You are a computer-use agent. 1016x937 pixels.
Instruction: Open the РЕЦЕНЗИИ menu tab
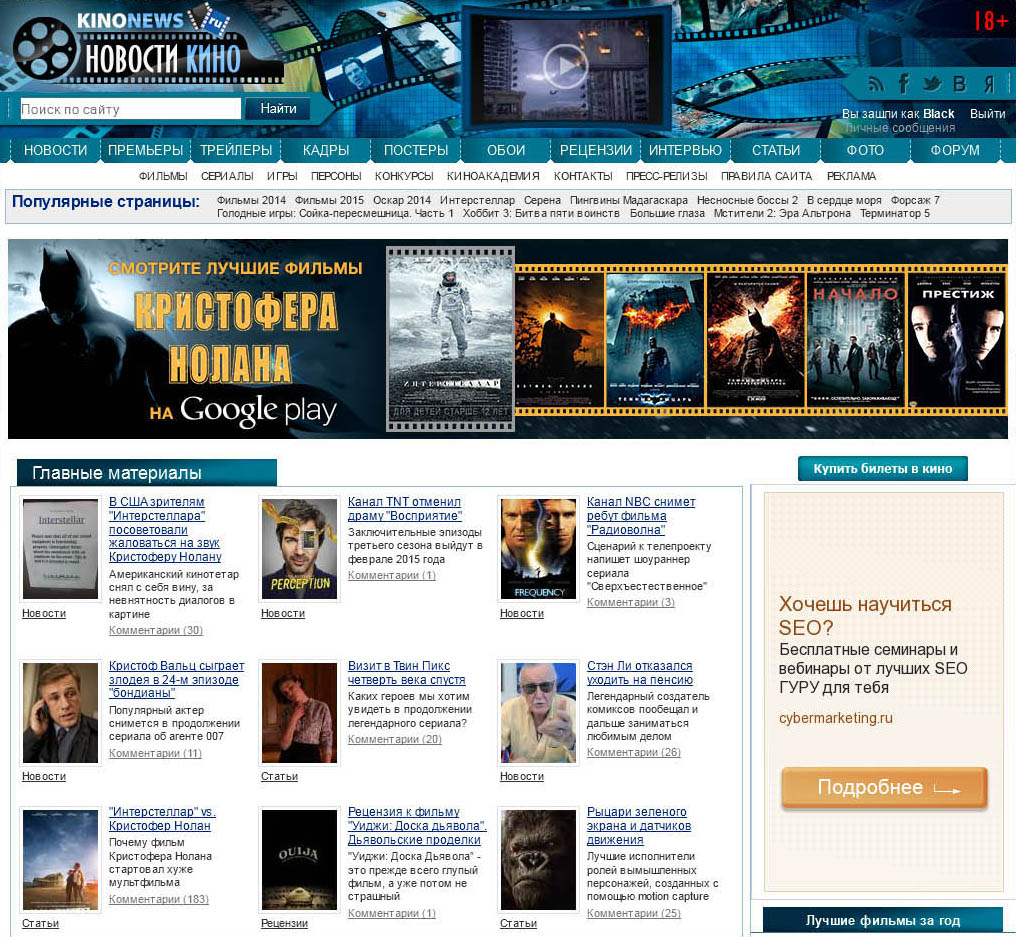[596, 150]
